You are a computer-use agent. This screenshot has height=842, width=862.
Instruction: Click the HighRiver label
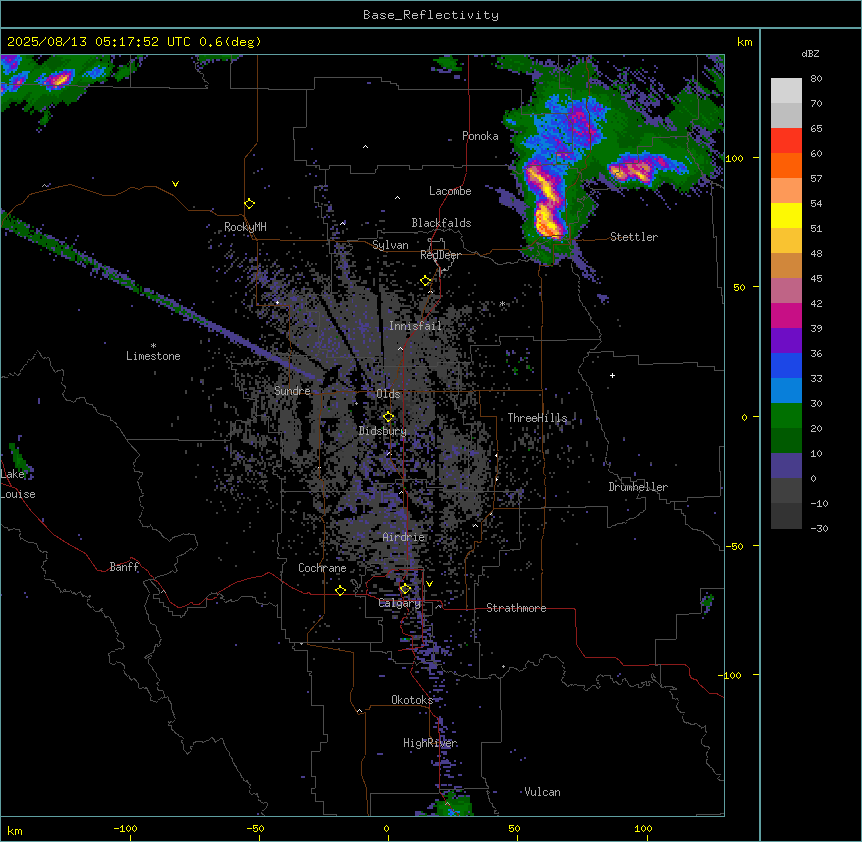(430, 743)
